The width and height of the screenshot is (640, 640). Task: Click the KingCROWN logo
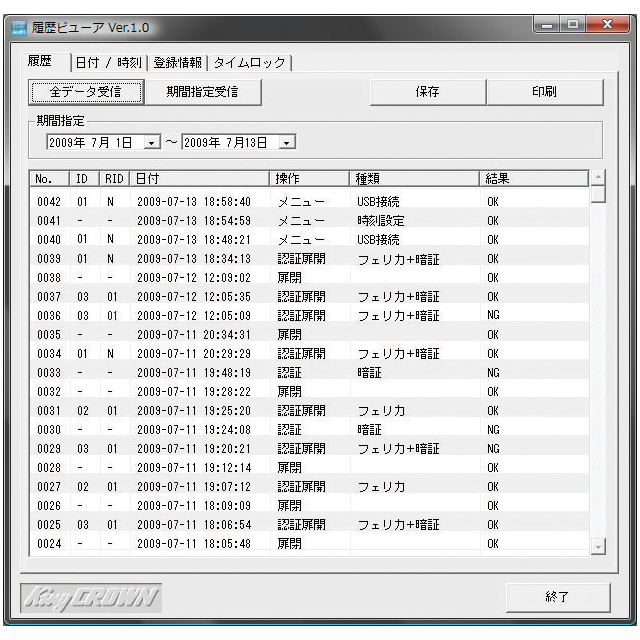(91, 598)
